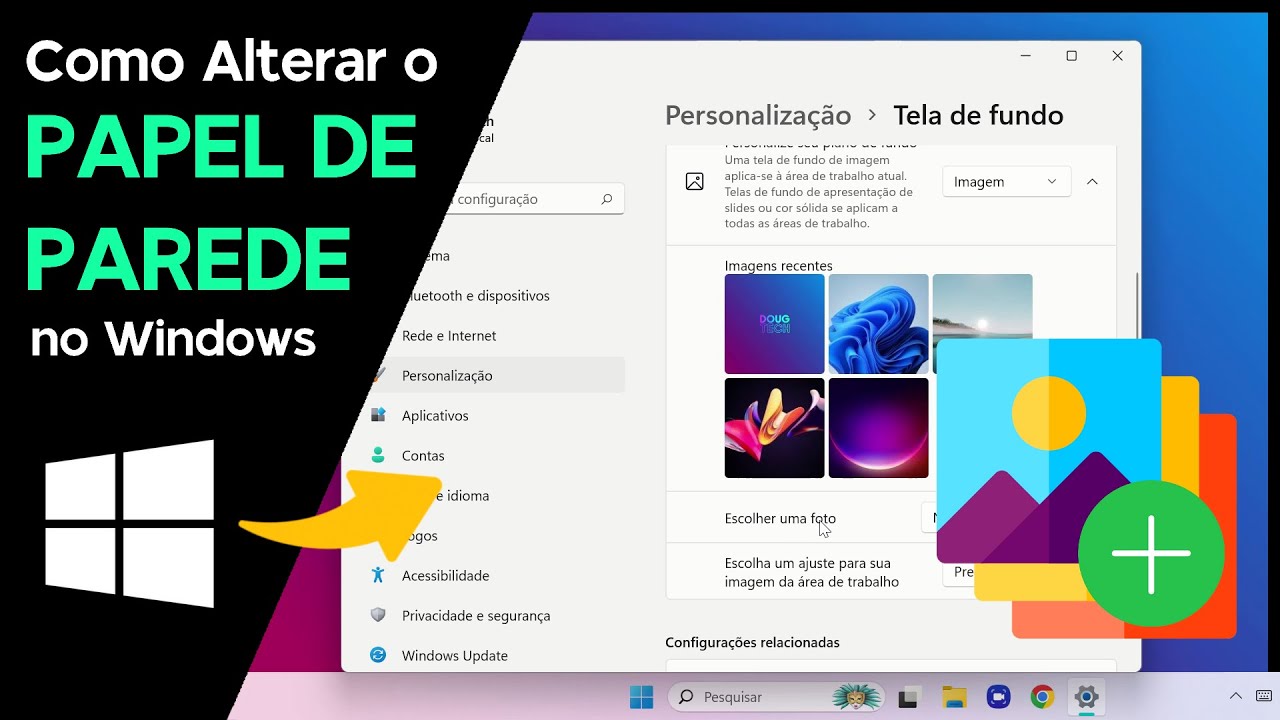Go to Contas settings
Screen dimensions: 1280x720
423,456
